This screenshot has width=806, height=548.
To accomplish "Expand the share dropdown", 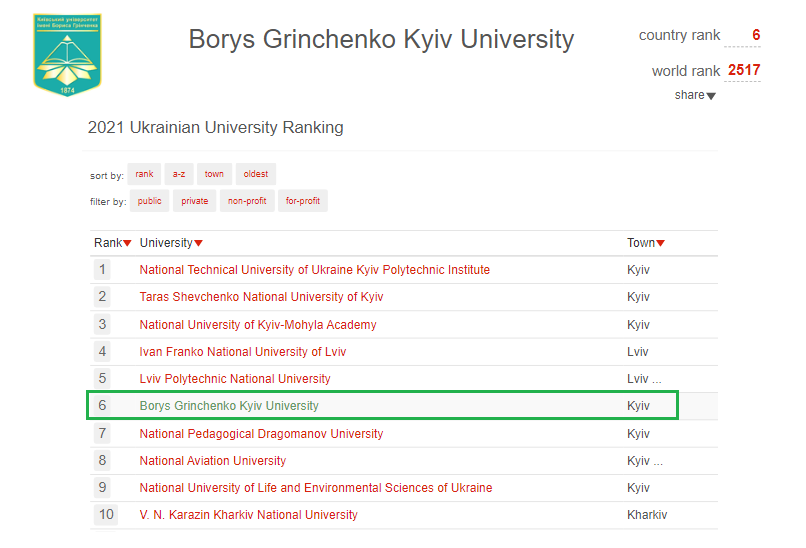I will point(696,95).
